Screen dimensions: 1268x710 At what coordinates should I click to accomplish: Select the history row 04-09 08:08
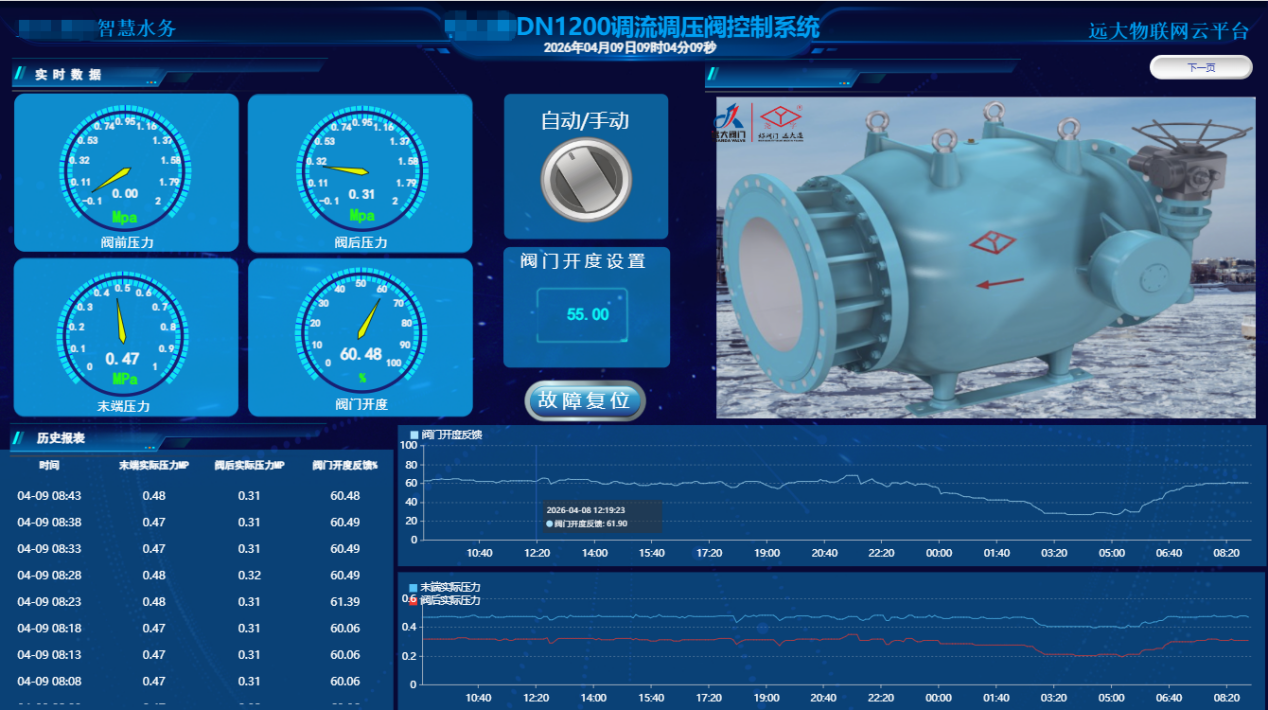point(197,681)
